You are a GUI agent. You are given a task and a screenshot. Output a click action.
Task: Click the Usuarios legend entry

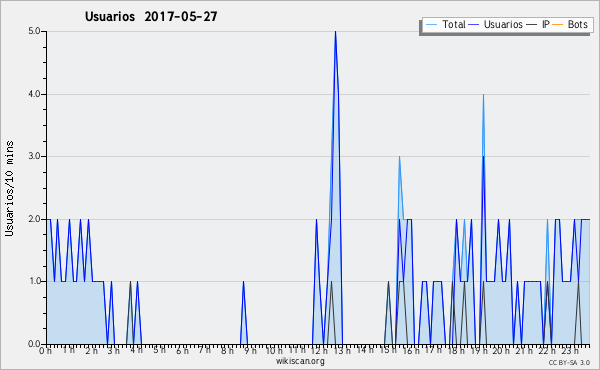pos(496,24)
